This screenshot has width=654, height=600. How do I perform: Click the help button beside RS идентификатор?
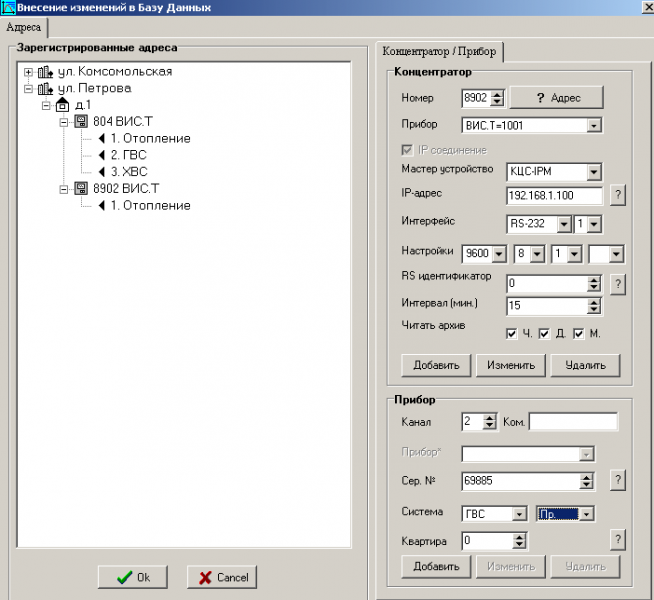point(618,284)
